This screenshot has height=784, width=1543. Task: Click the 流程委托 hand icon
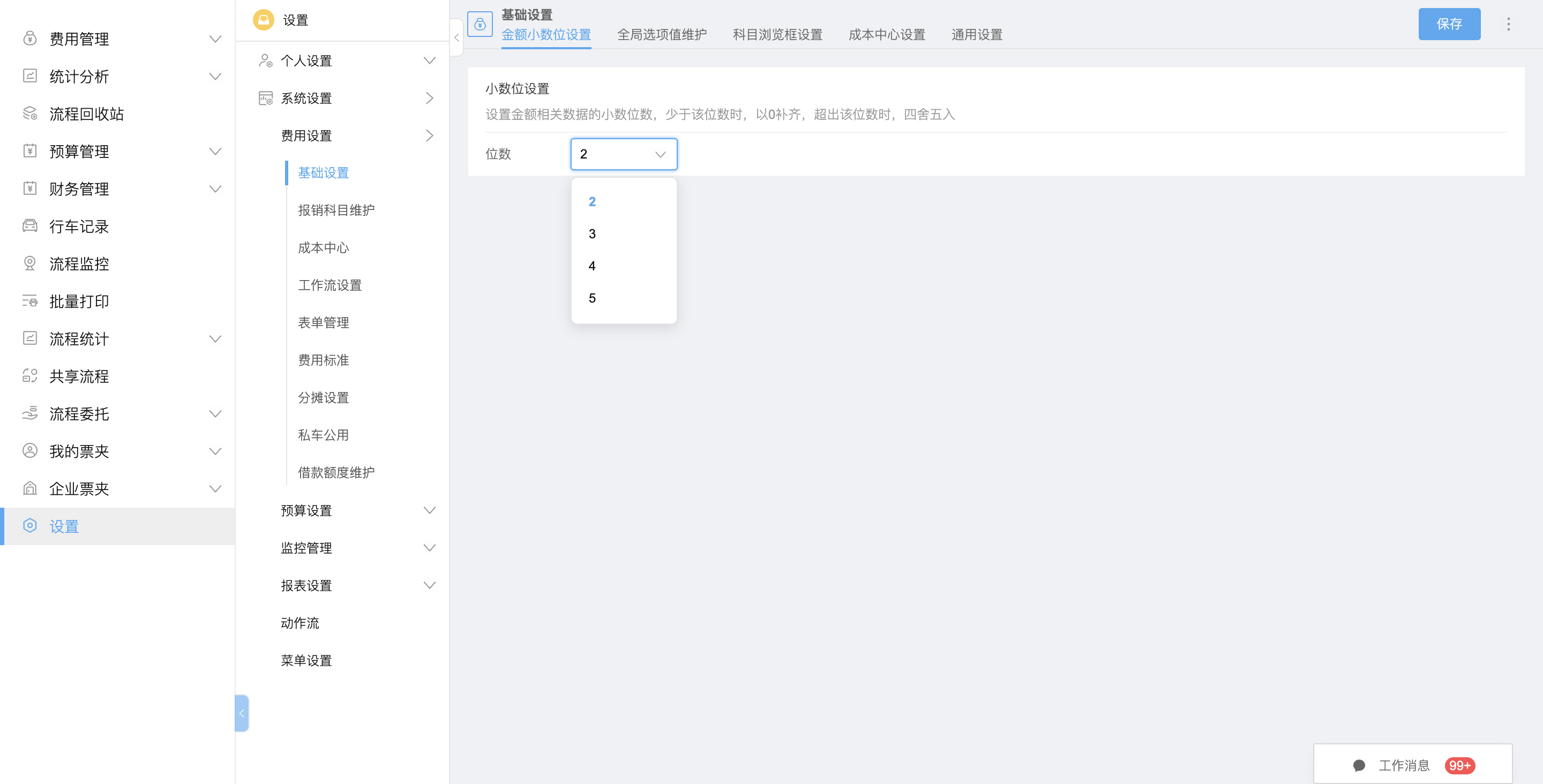pyautogui.click(x=30, y=413)
